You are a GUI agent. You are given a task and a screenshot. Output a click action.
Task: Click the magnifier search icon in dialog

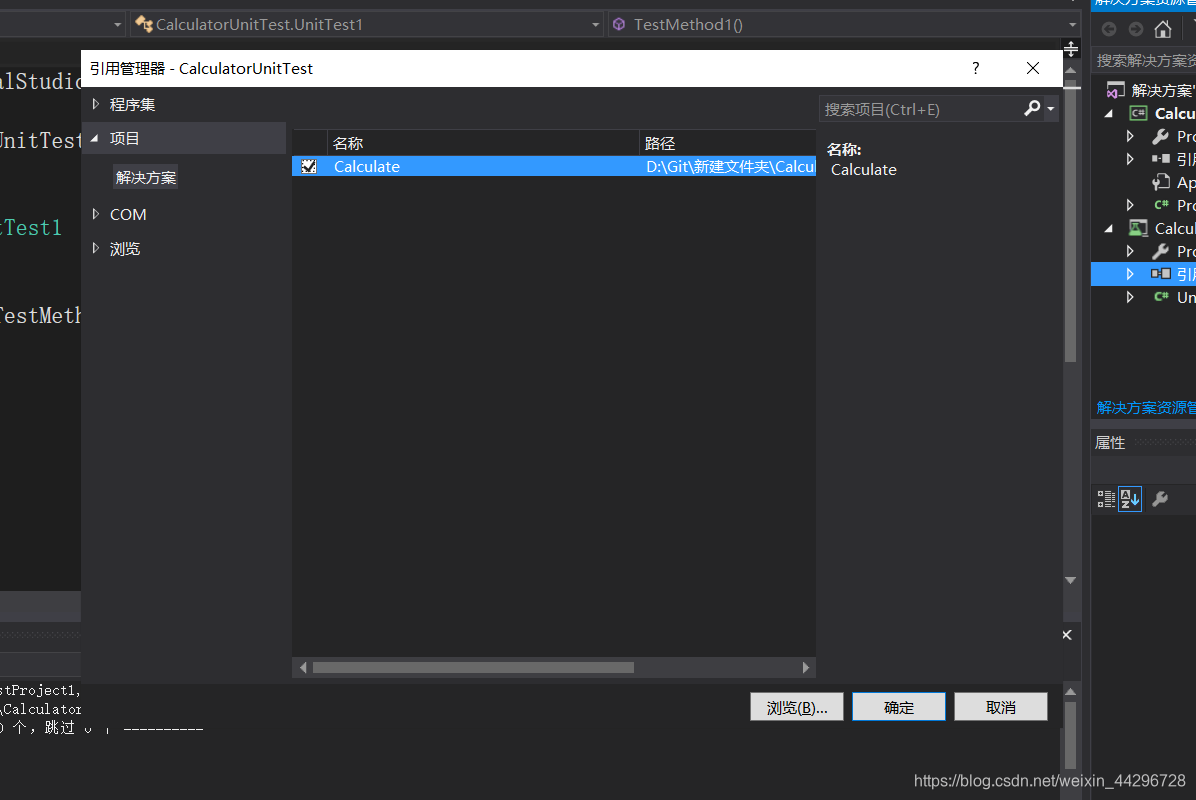(1032, 108)
